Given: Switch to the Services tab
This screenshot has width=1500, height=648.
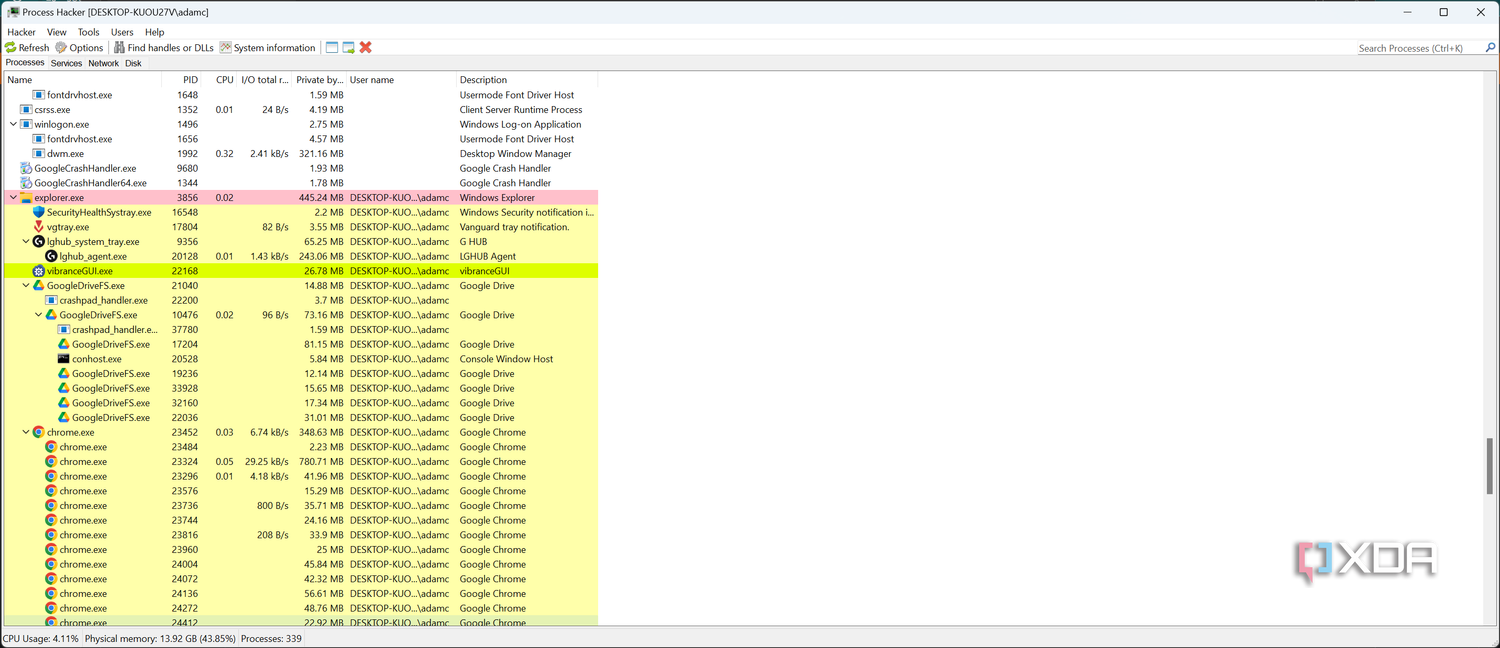Looking at the screenshot, I should pos(66,63).
